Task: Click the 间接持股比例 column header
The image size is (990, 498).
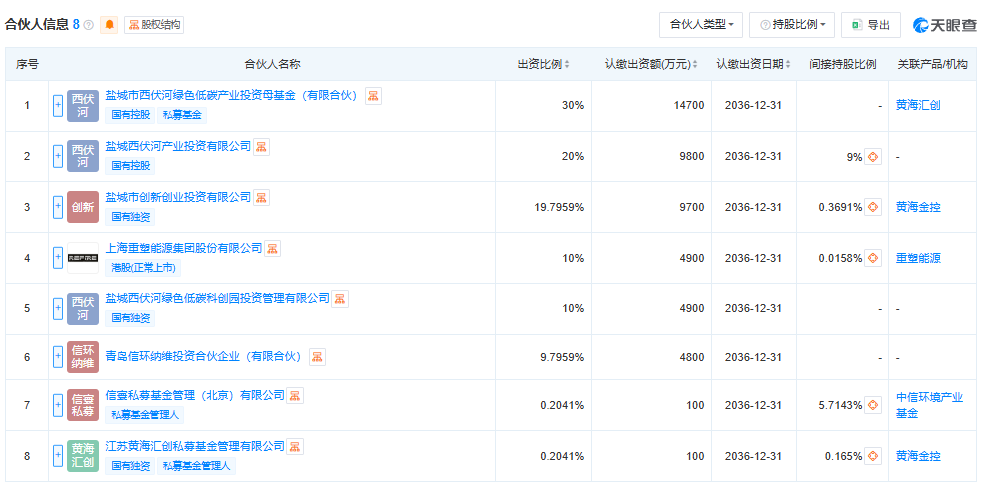Action: pyautogui.click(x=842, y=64)
